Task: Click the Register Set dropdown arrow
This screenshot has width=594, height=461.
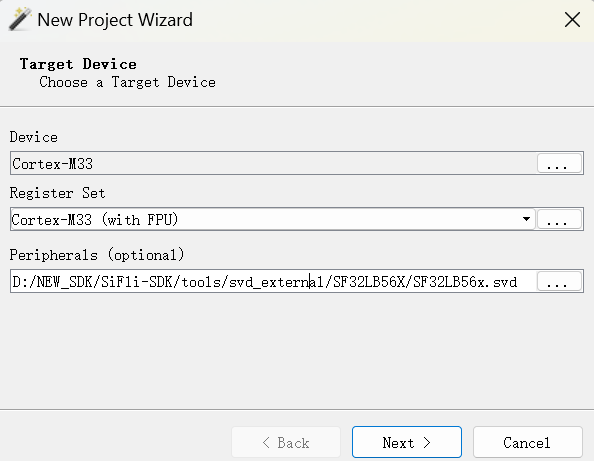Action: click(526, 219)
